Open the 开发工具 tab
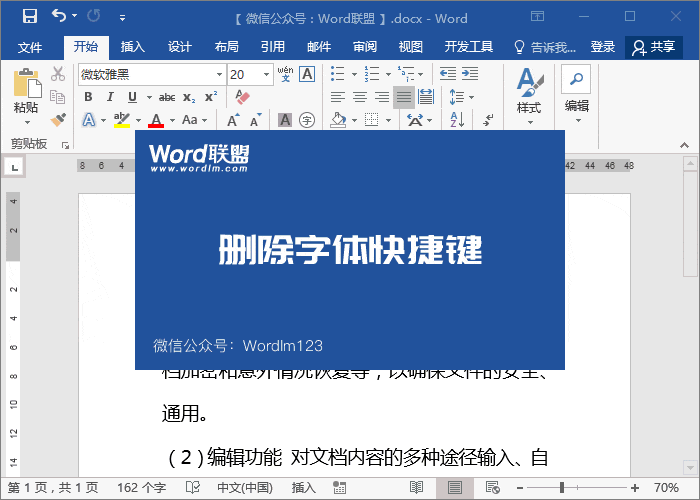700x500 pixels. pyautogui.click(x=469, y=47)
